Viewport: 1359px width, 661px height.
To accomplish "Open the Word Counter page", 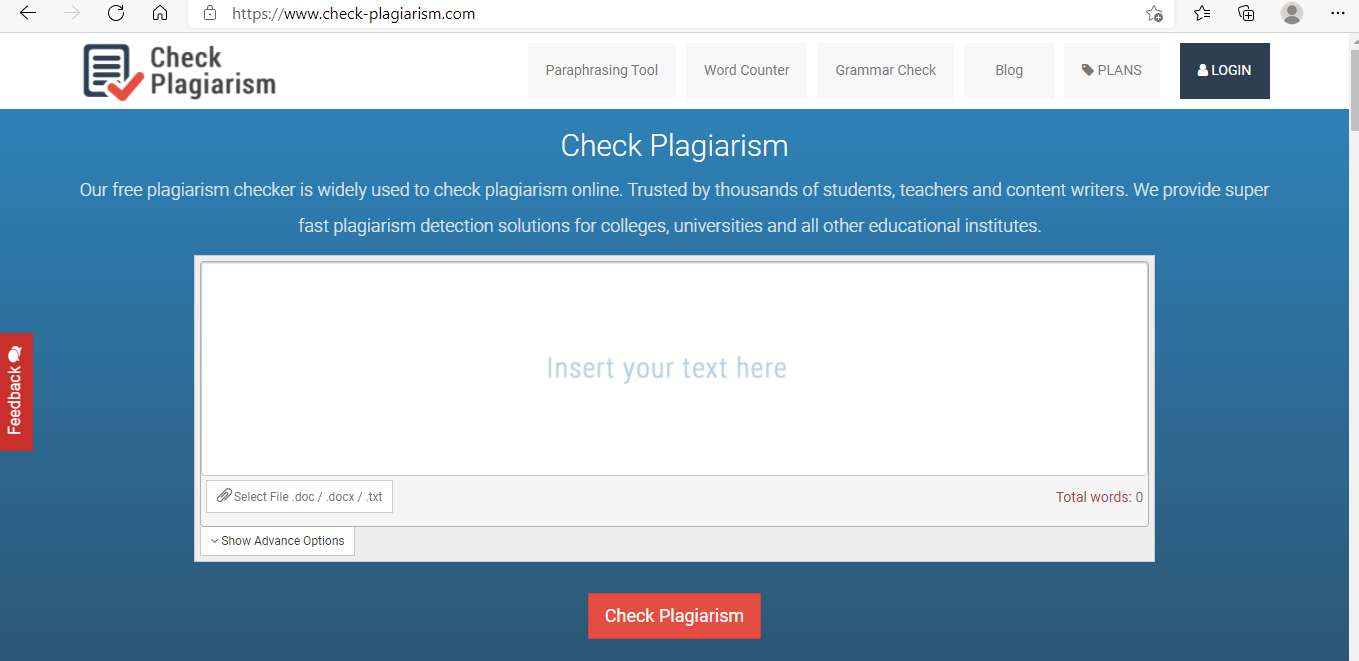I will 746,71.
